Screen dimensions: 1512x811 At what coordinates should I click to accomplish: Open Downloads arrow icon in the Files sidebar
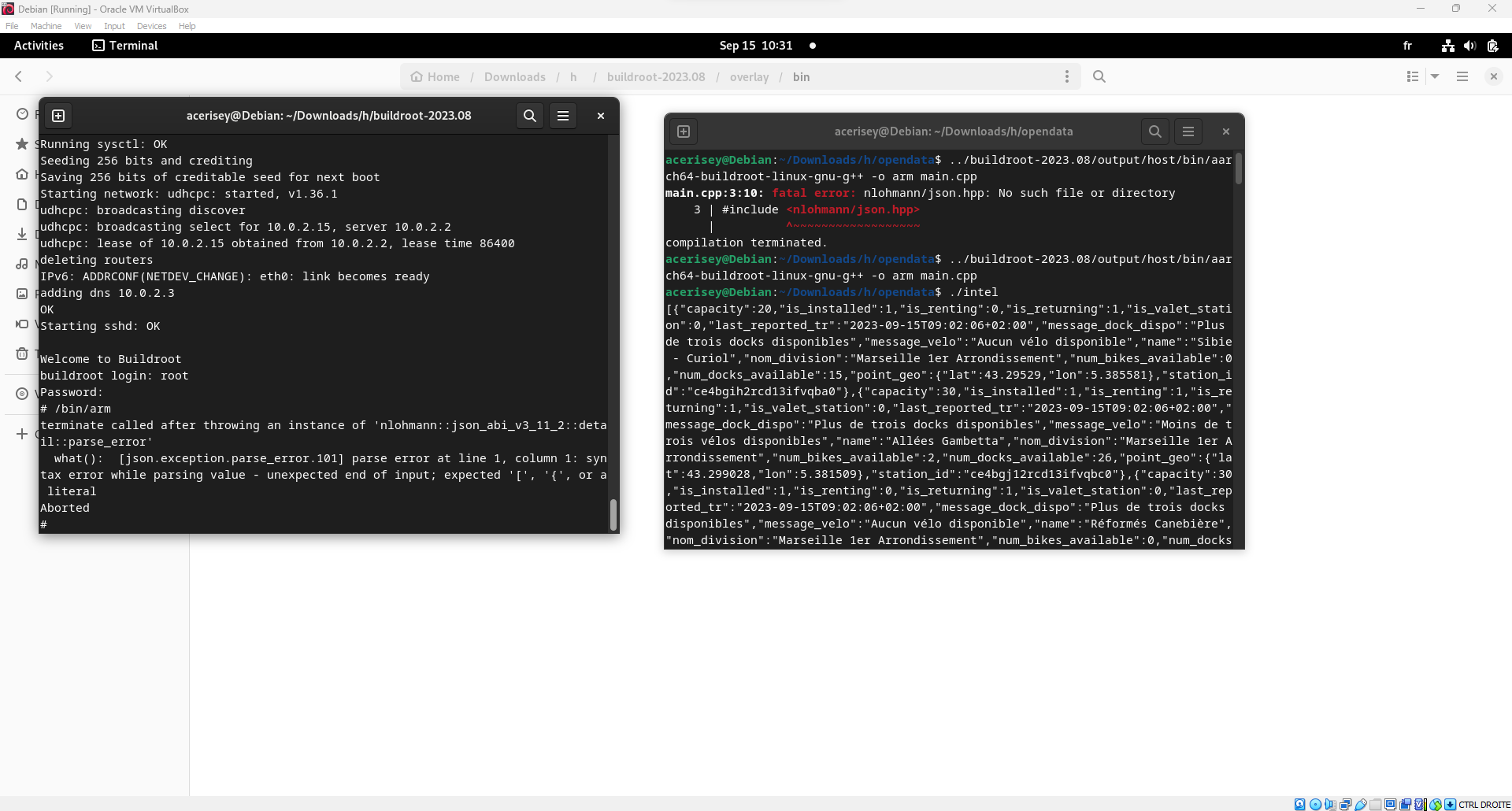click(x=22, y=234)
